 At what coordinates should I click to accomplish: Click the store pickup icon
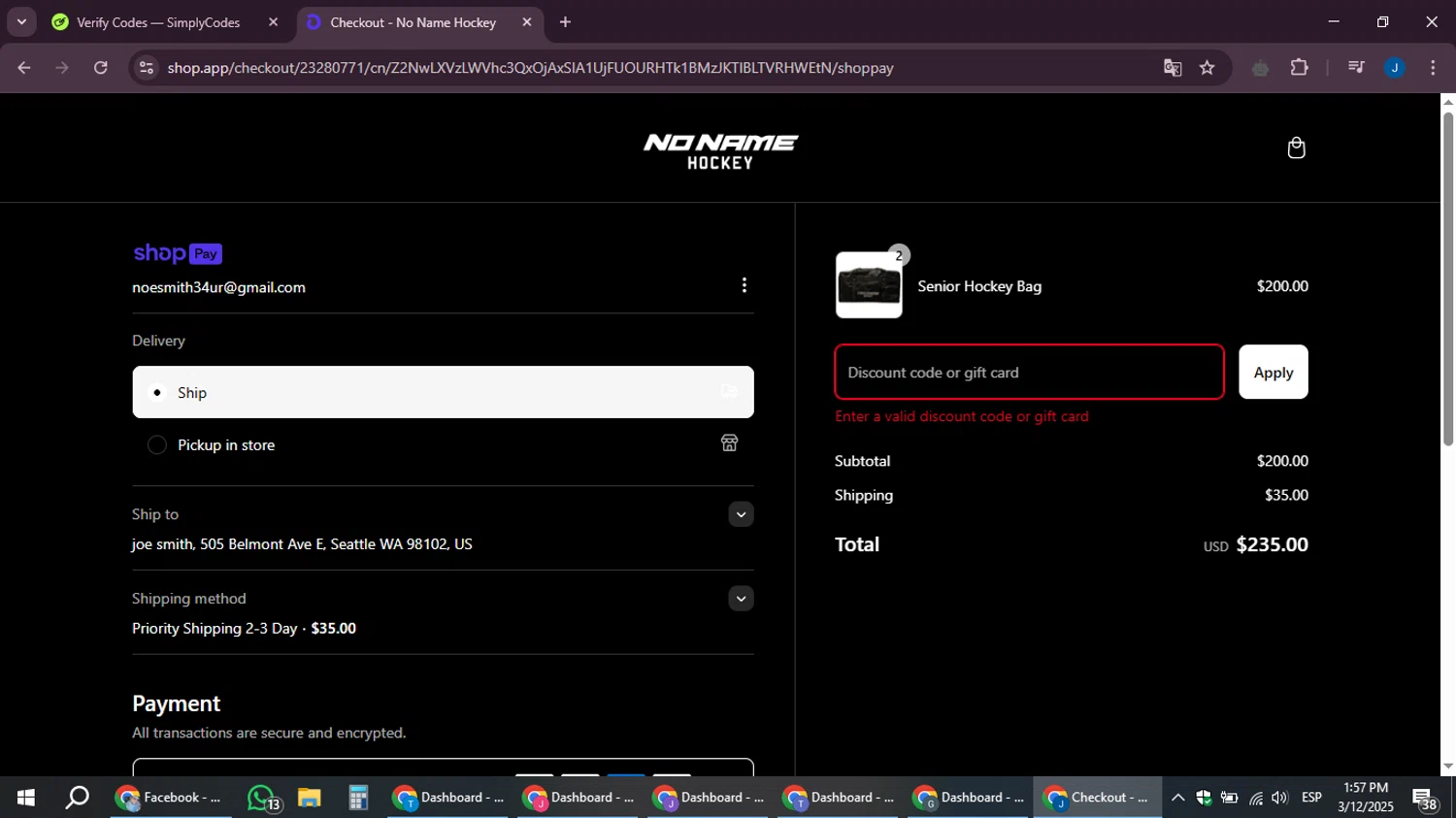coord(730,442)
